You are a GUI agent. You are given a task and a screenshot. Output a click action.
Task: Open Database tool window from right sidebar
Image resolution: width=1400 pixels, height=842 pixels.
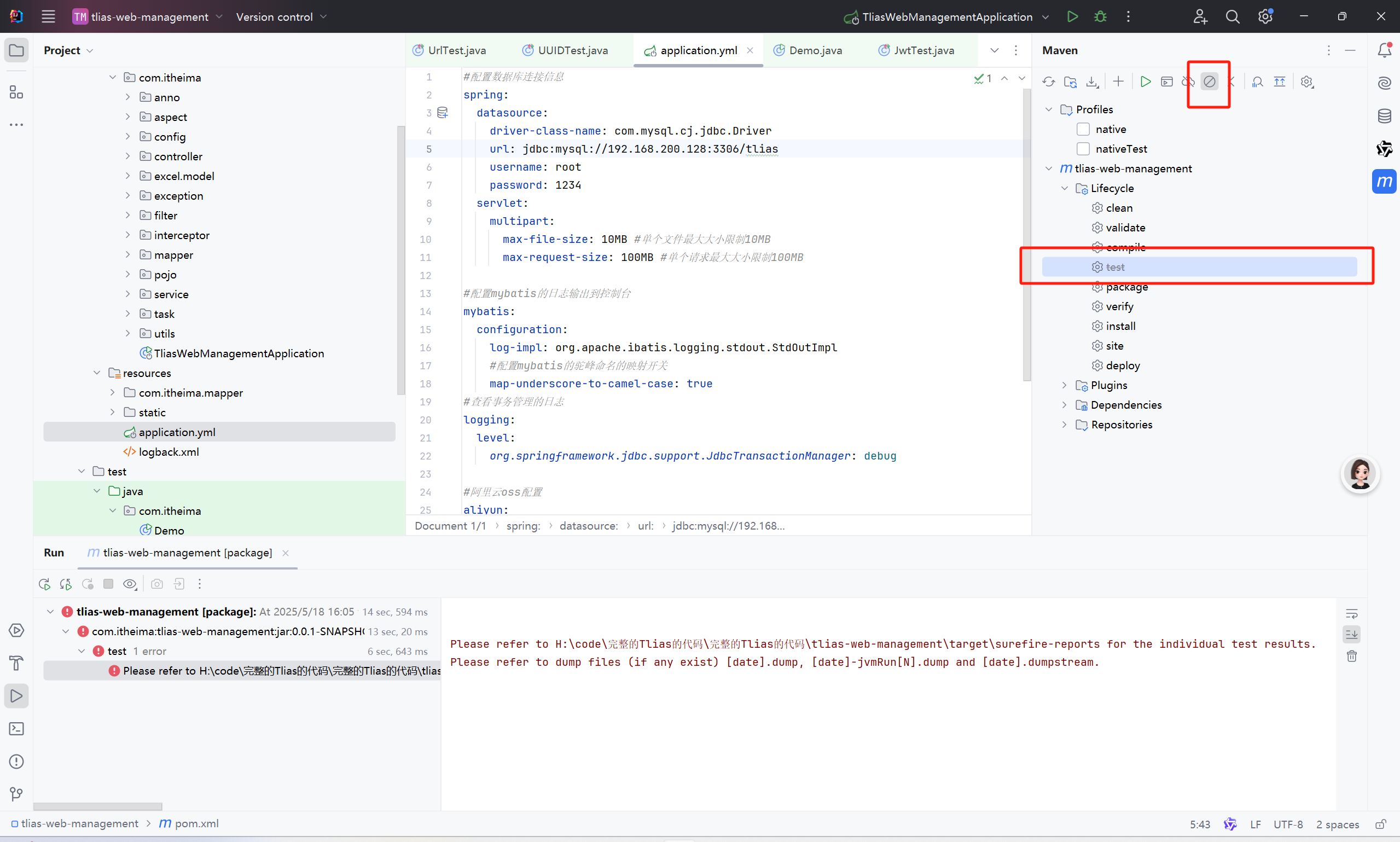[1384, 117]
